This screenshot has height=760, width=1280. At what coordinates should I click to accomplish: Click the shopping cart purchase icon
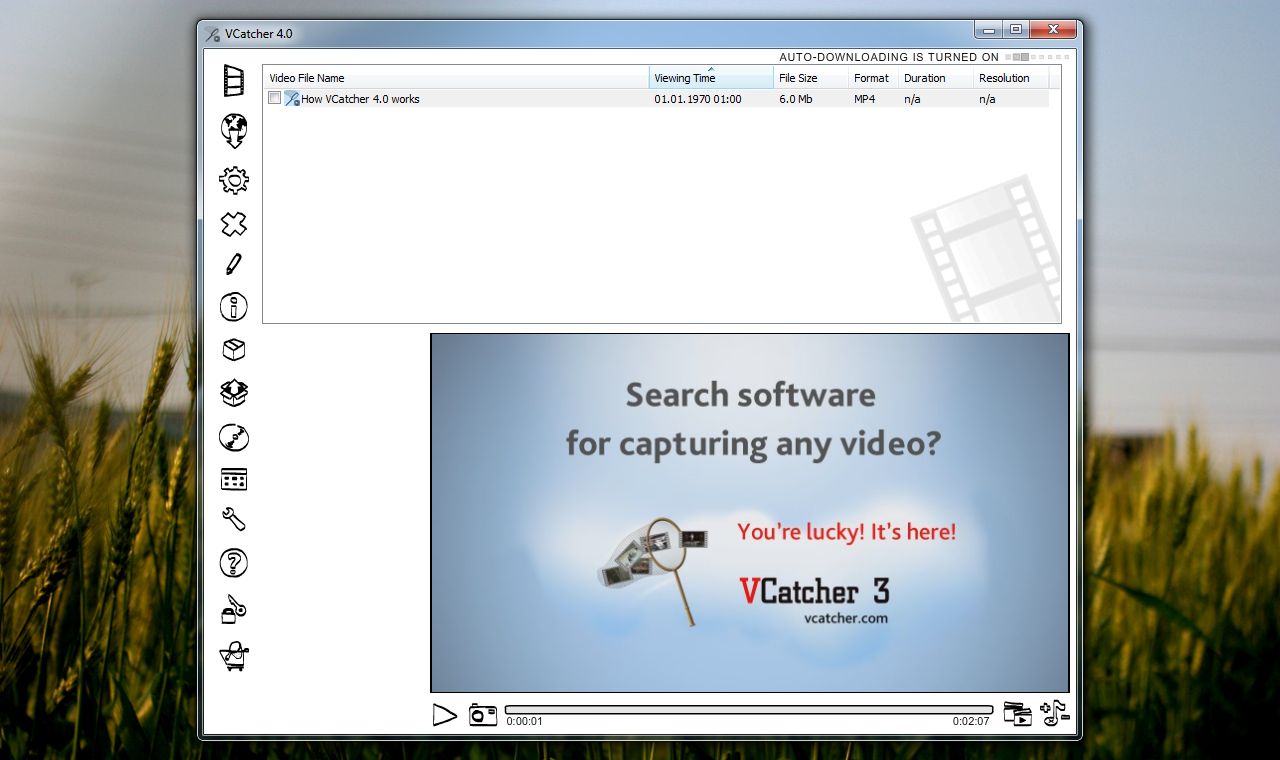coord(234,656)
